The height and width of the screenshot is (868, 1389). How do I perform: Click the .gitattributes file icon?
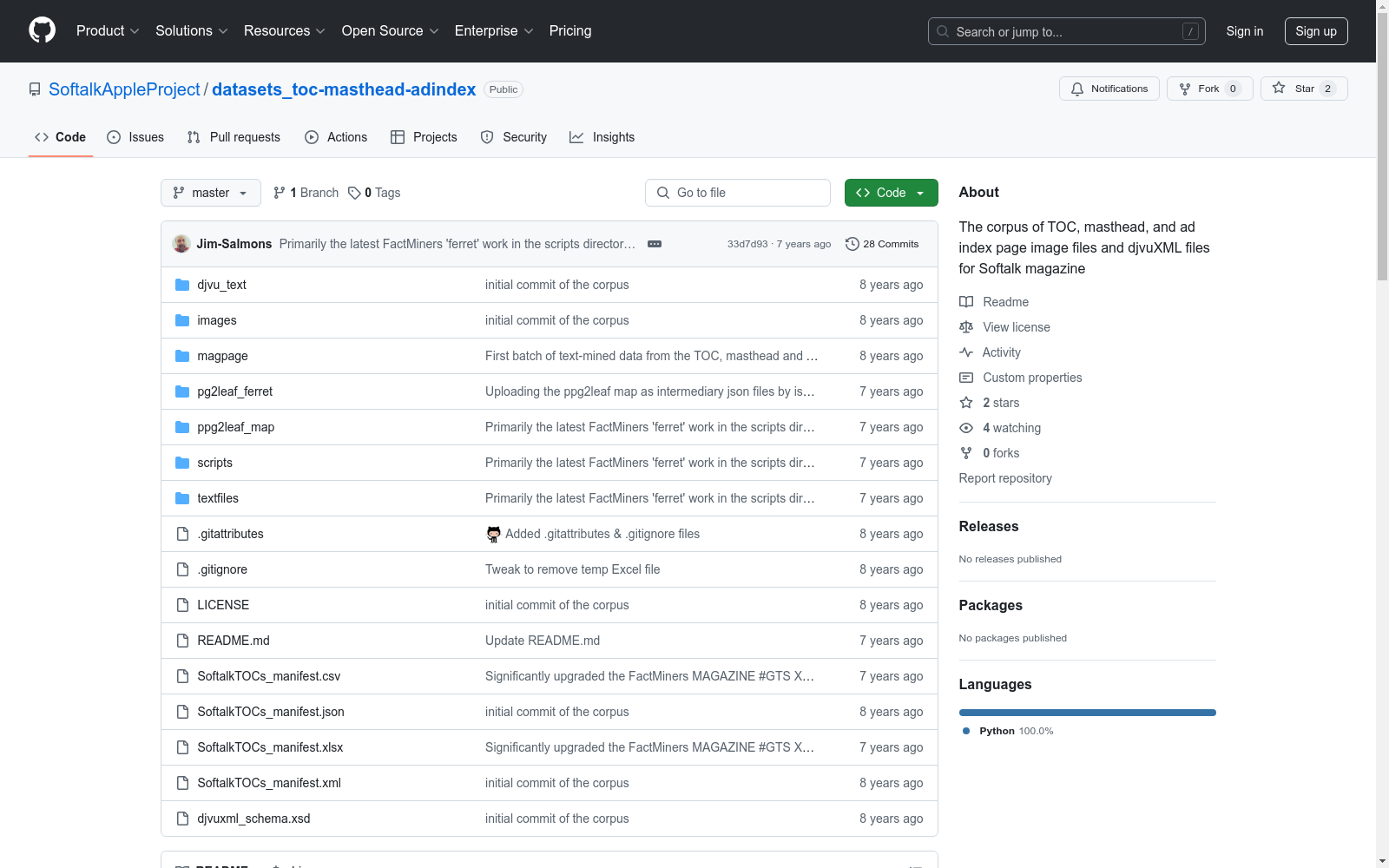coord(182,534)
